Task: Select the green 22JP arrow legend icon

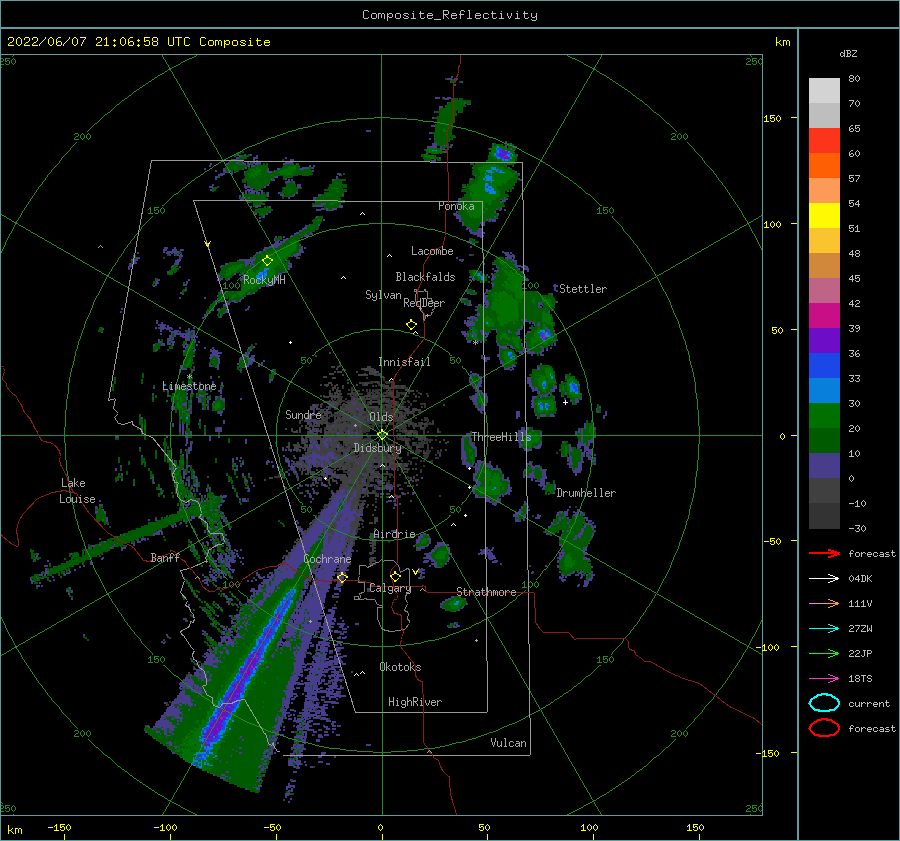Action: click(824, 653)
